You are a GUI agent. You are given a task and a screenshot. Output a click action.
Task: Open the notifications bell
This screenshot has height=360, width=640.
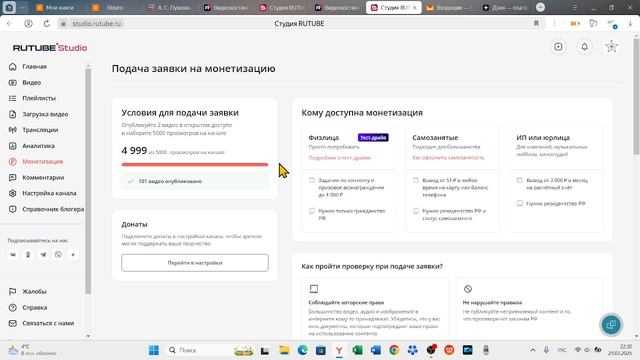click(584, 47)
